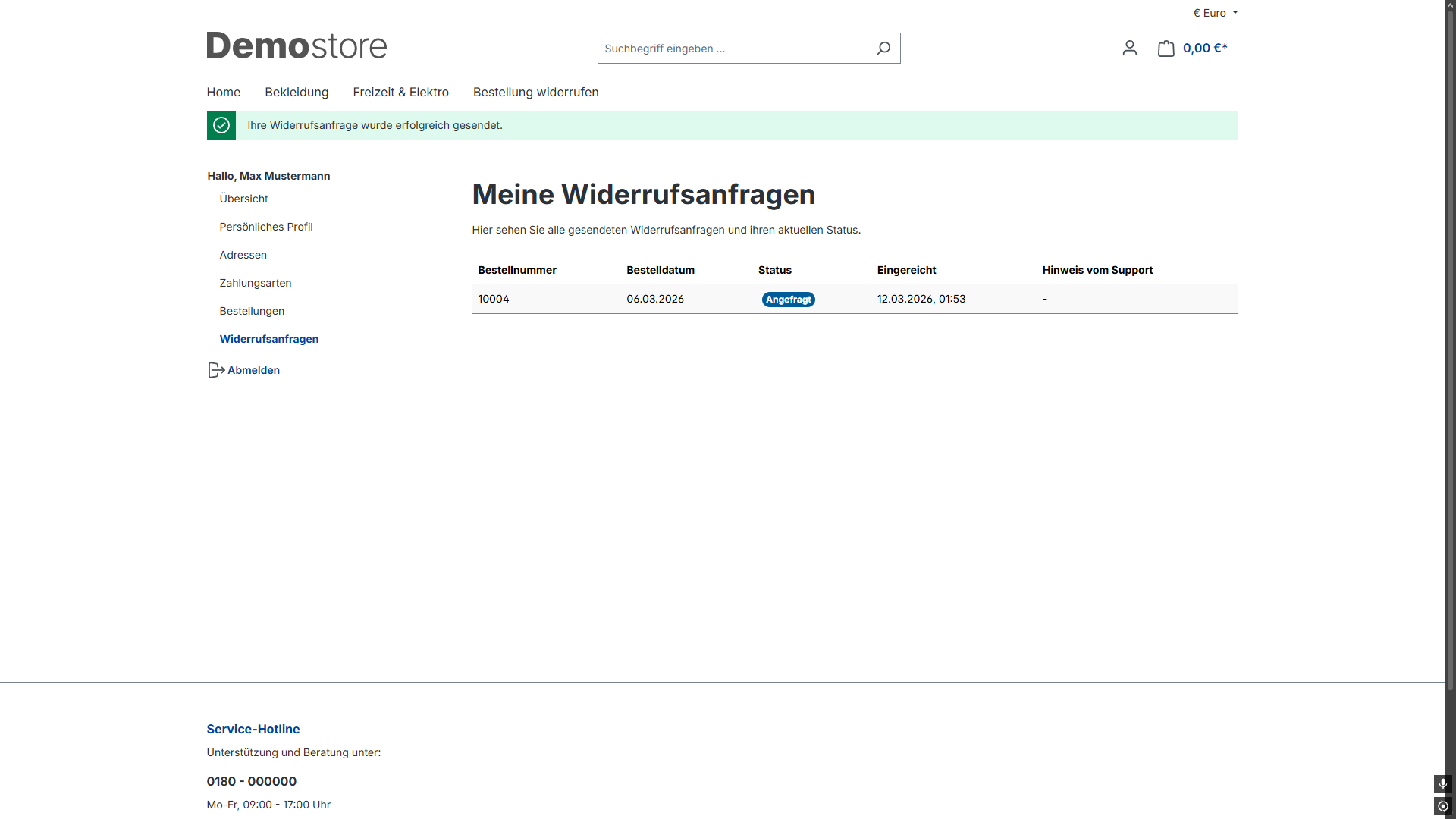Screen dimensions: 1456x819
Task: Click the circular icon below the microphone
Action: (1442, 806)
